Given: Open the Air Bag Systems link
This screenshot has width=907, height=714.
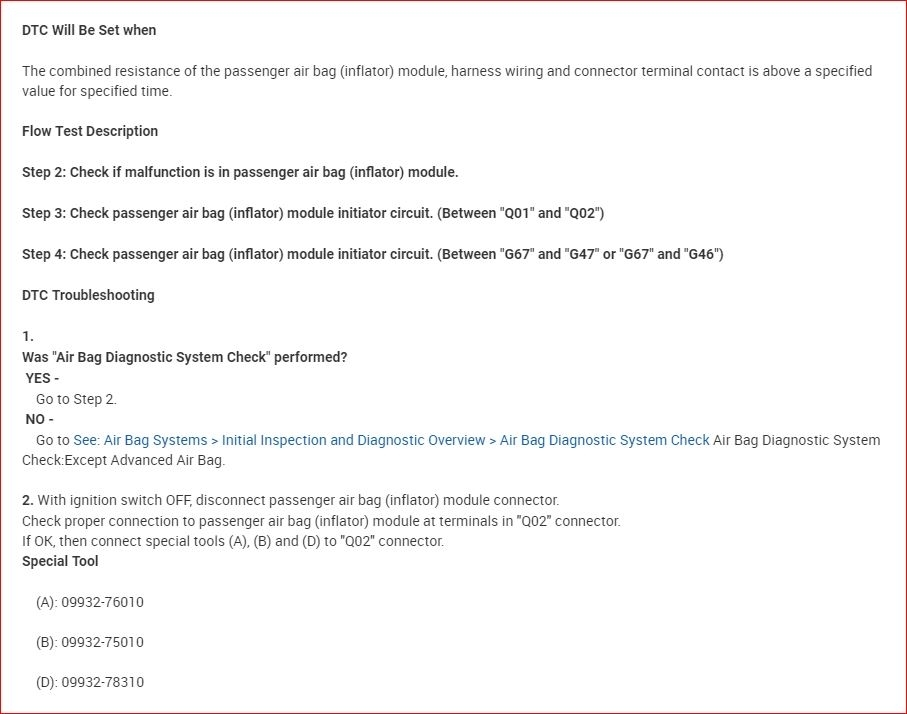Looking at the screenshot, I should (154, 440).
